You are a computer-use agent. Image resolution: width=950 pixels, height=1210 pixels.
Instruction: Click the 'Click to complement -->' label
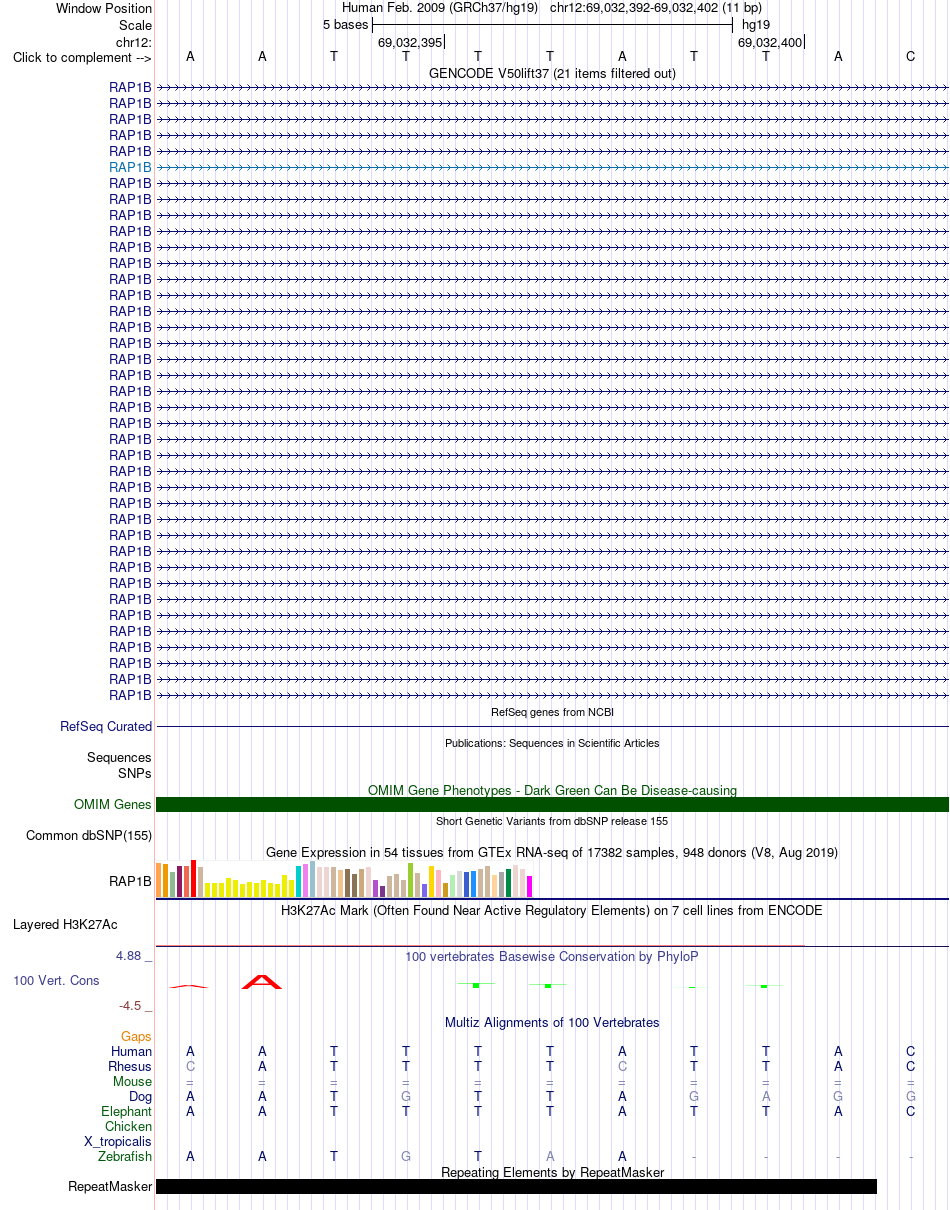tap(82, 57)
